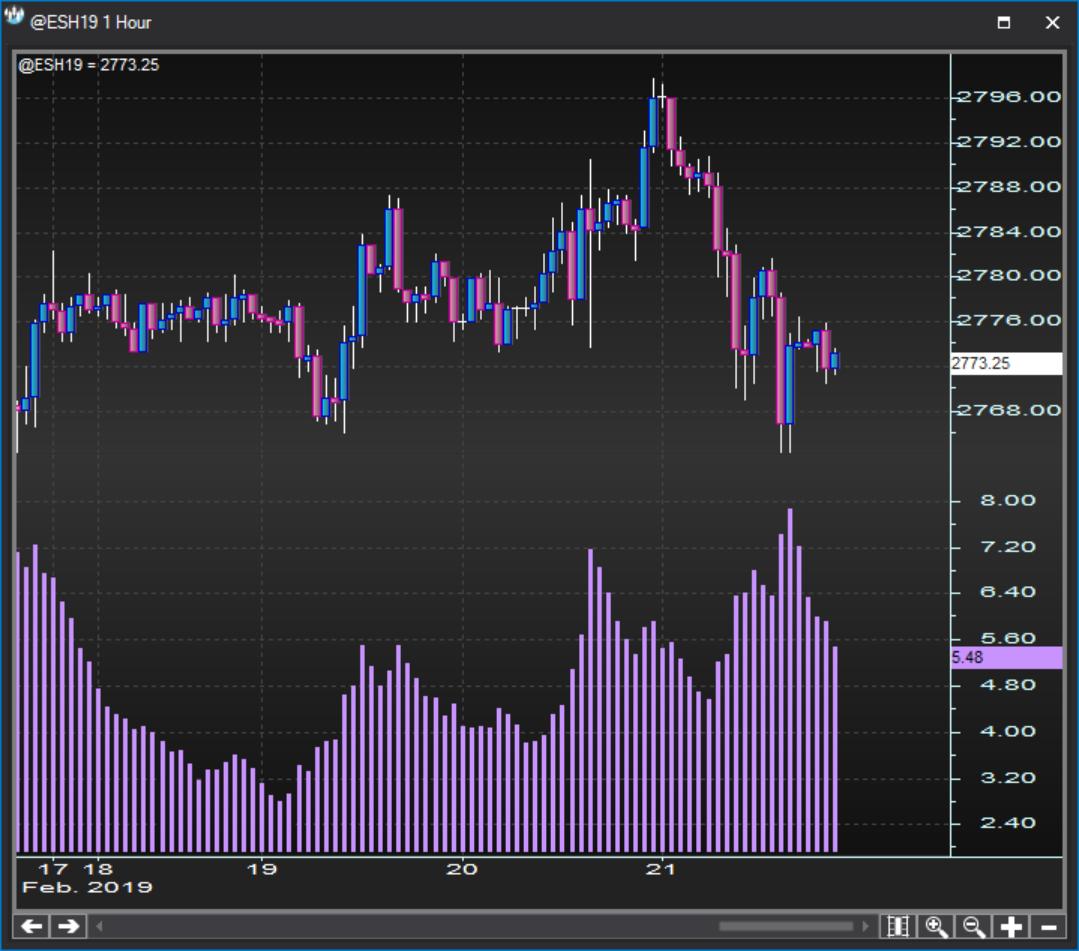The width and height of the screenshot is (1079, 951).
Task: Click the 4.80 indicator axis label
Action: click(1007, 685)
